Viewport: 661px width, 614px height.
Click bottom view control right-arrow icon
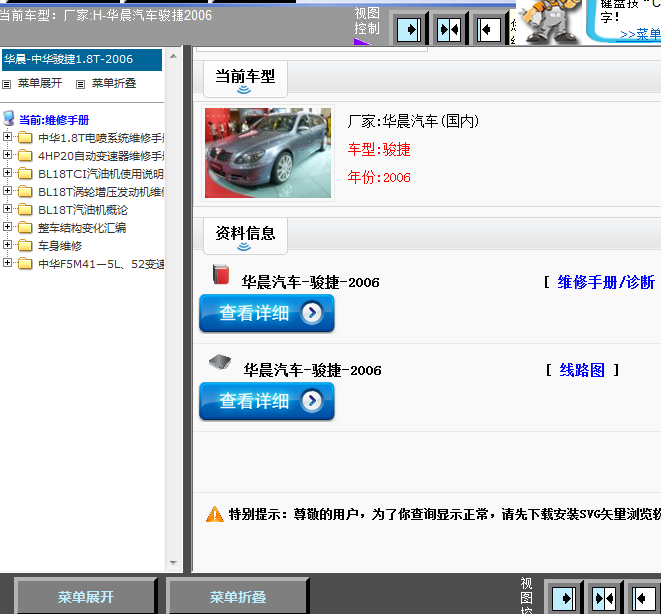click(x=564, y=598)
